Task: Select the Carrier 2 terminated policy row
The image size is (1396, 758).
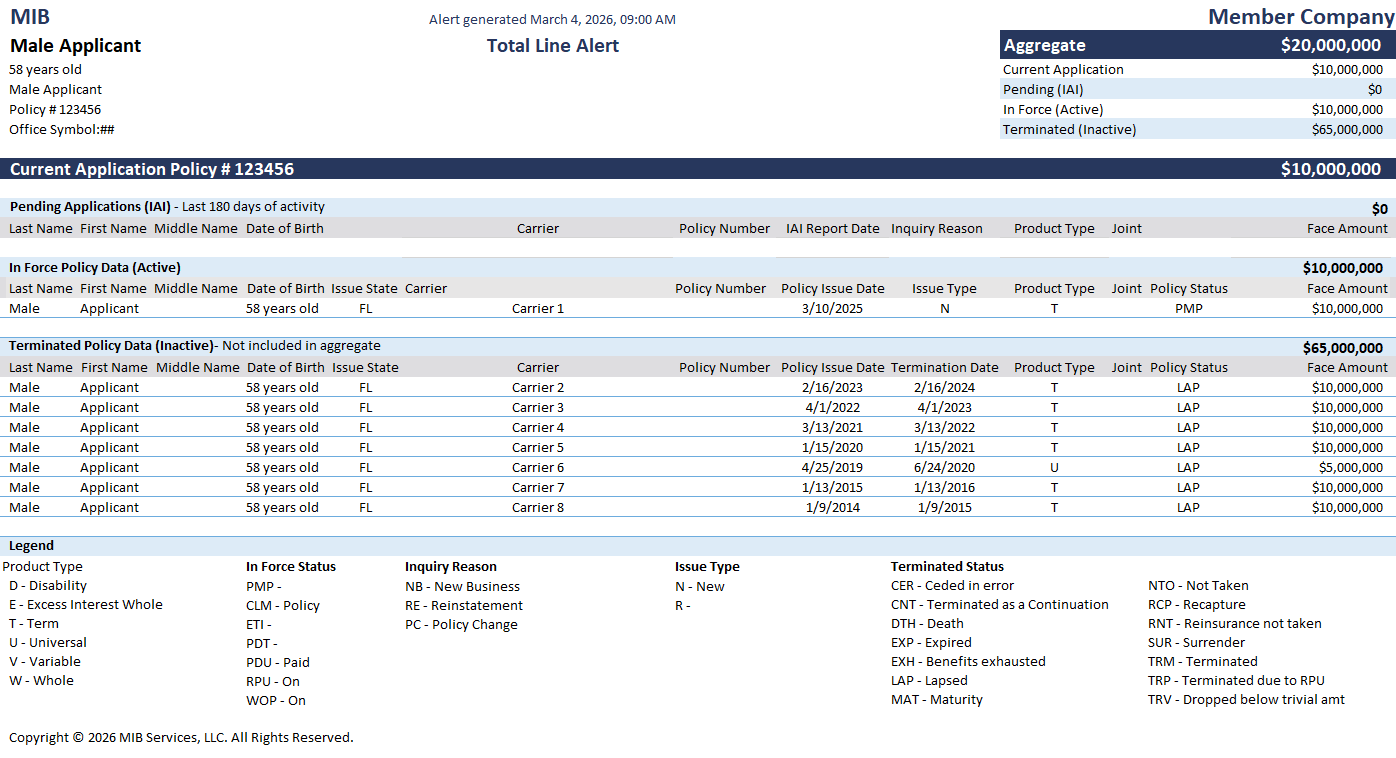Action: point(698,387)
